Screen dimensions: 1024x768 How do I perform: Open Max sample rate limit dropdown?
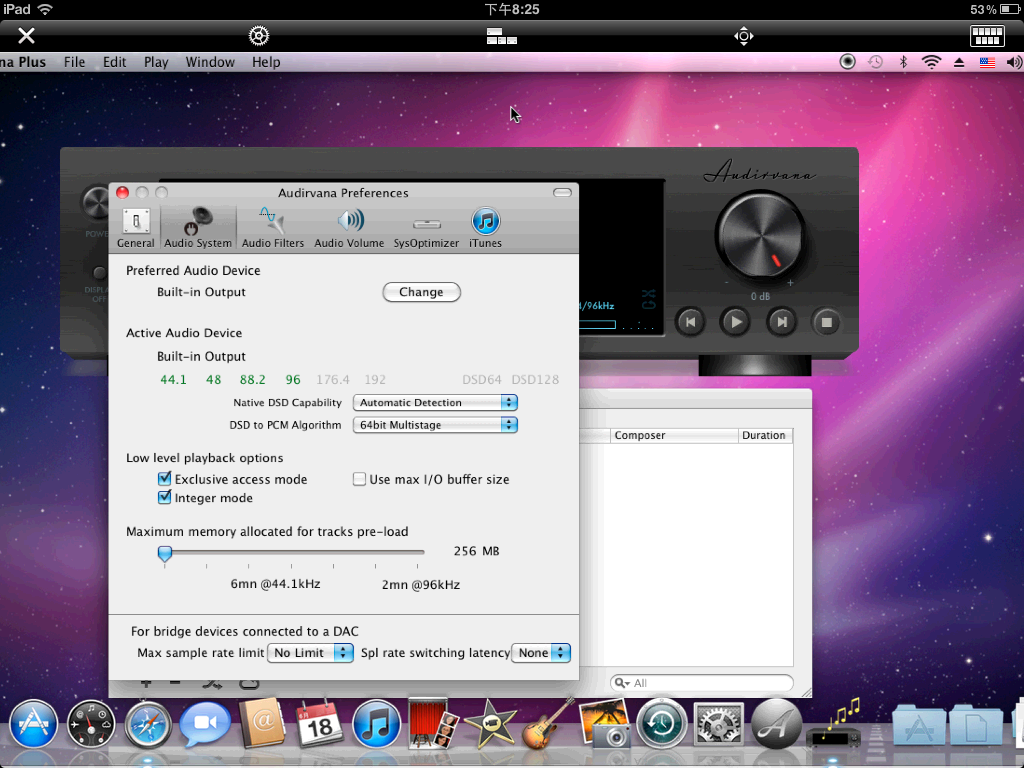pos(310,652)
